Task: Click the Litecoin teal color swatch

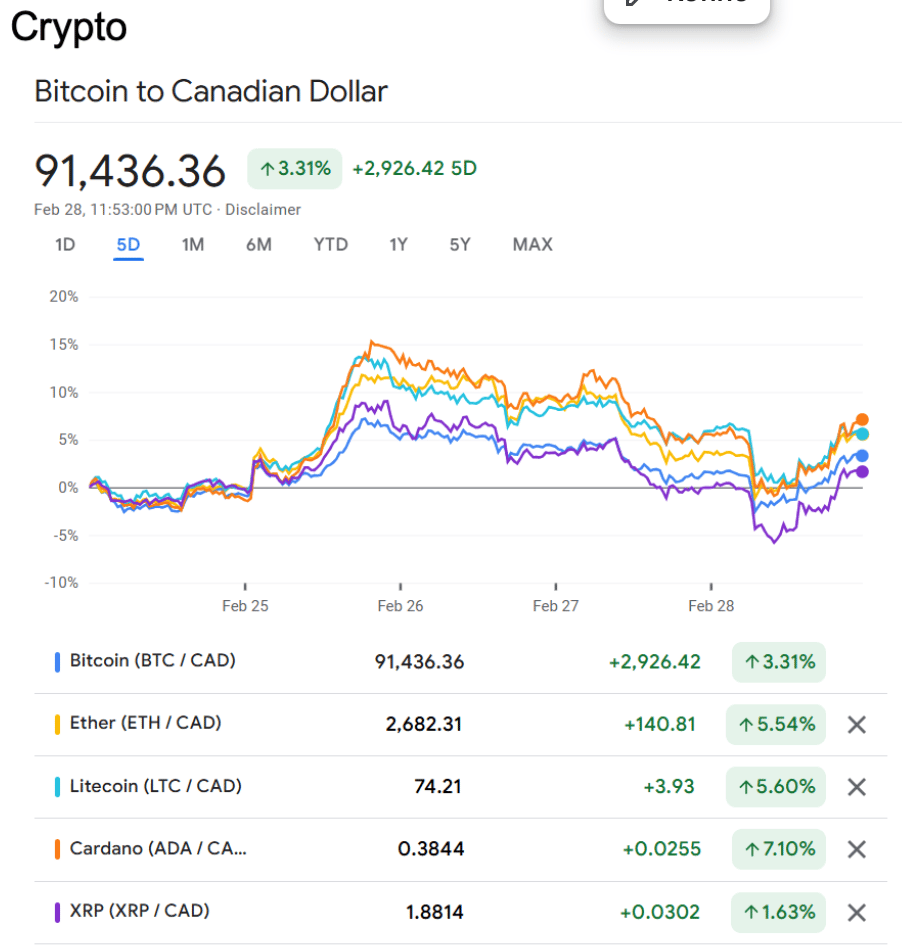Action: (57, 787)
